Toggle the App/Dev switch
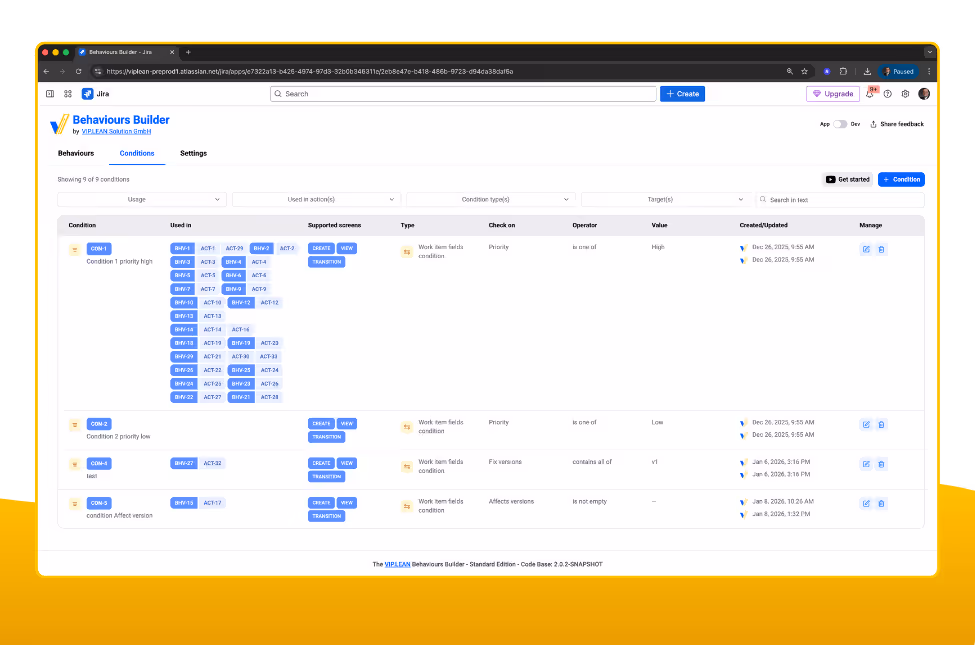This screenshot has height=645, width=975. 840,124
